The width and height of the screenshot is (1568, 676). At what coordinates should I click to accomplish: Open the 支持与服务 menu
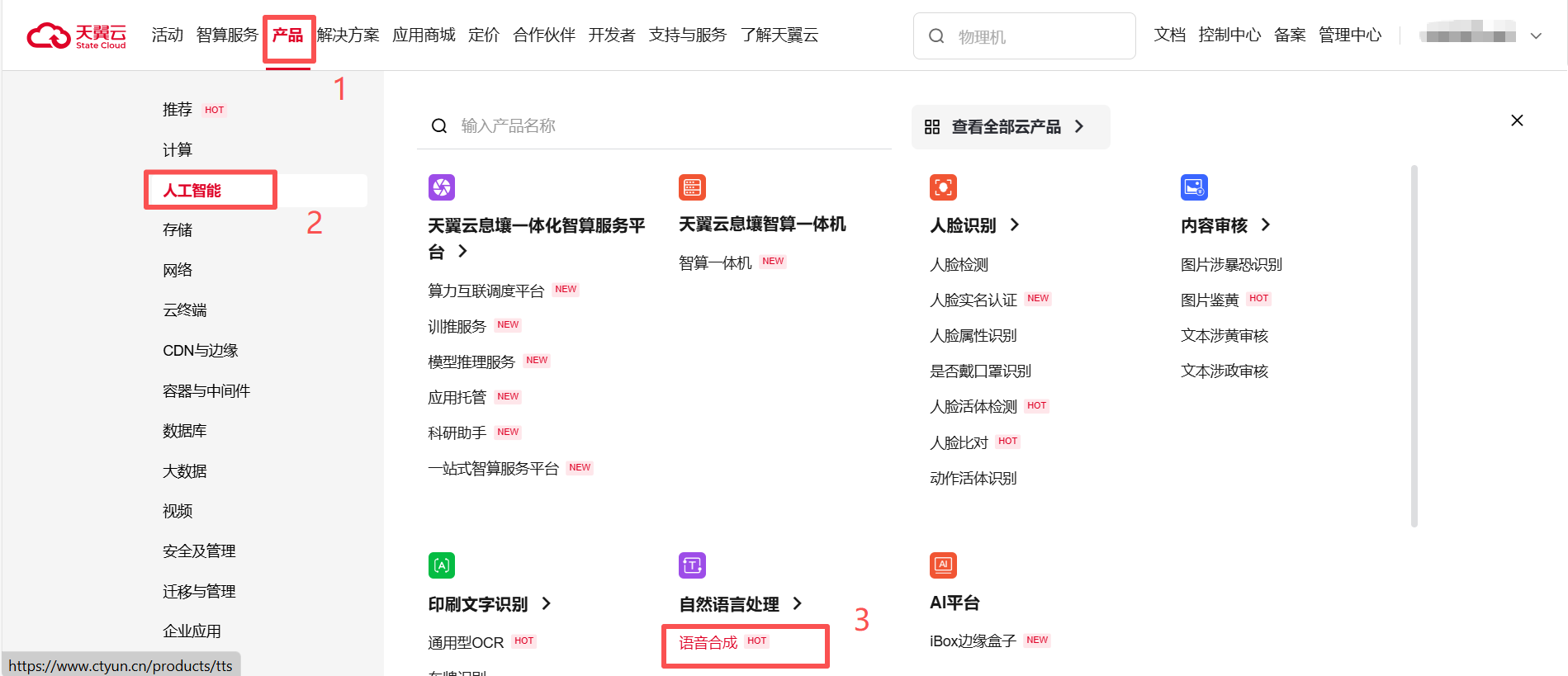(x=688, y=35)
